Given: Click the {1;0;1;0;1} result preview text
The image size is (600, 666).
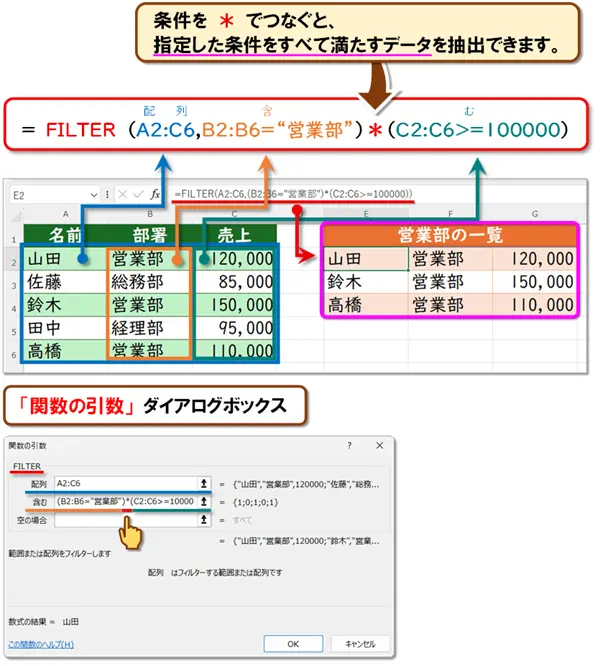Looking at the screenshot, I should 255,502.
